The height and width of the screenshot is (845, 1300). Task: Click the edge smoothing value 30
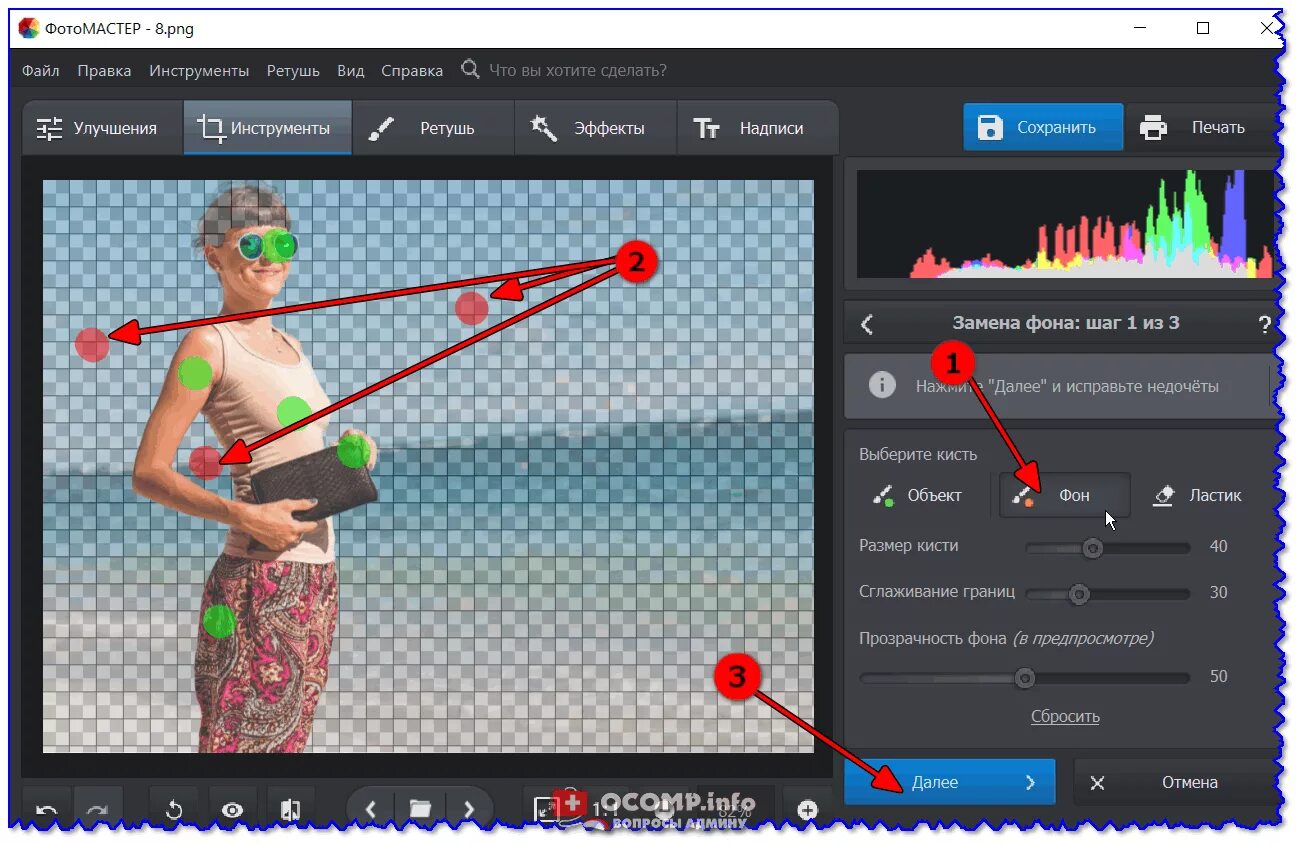coord(1218,592)
